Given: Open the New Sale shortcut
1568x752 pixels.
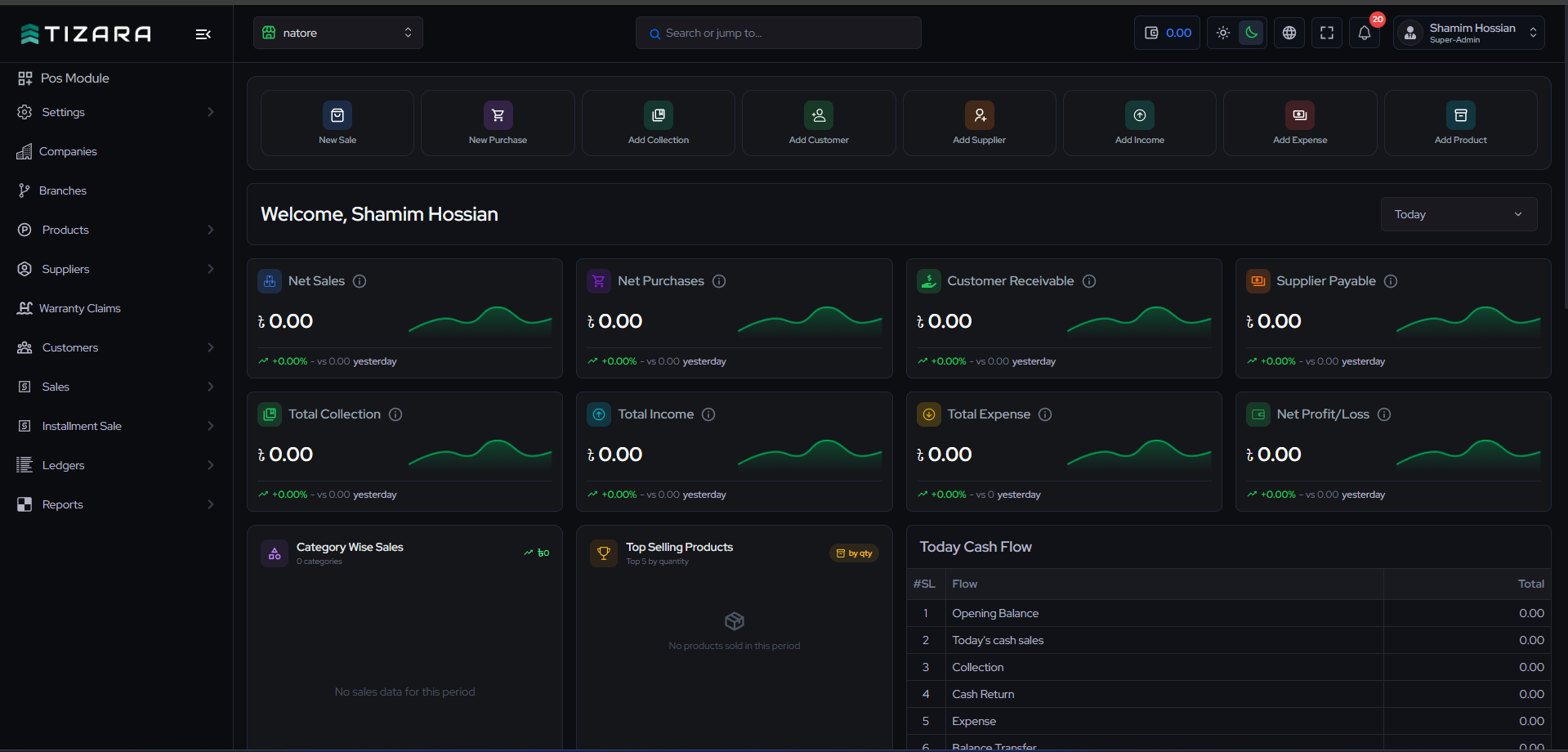Looking at the screenshot, I should (x=337, y=123).
